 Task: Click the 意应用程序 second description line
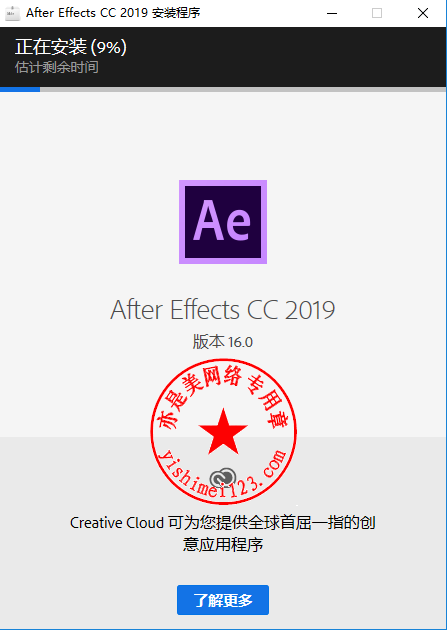click(223, 545)
